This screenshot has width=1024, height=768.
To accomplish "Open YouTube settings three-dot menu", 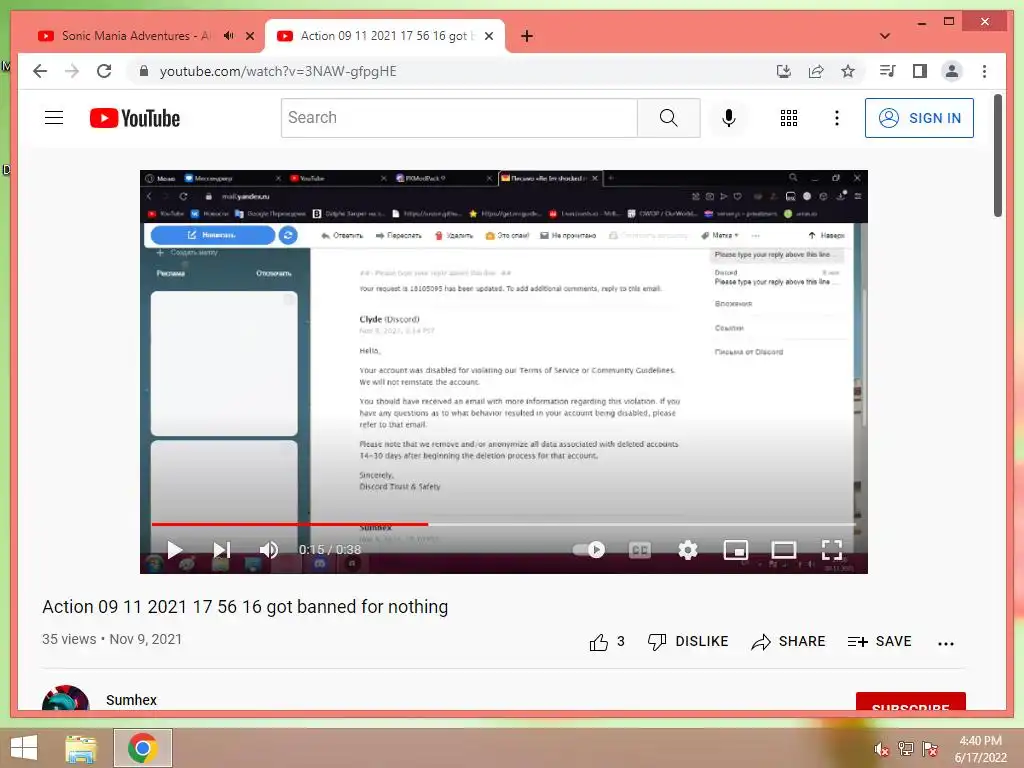I will [x=837, y=118].
